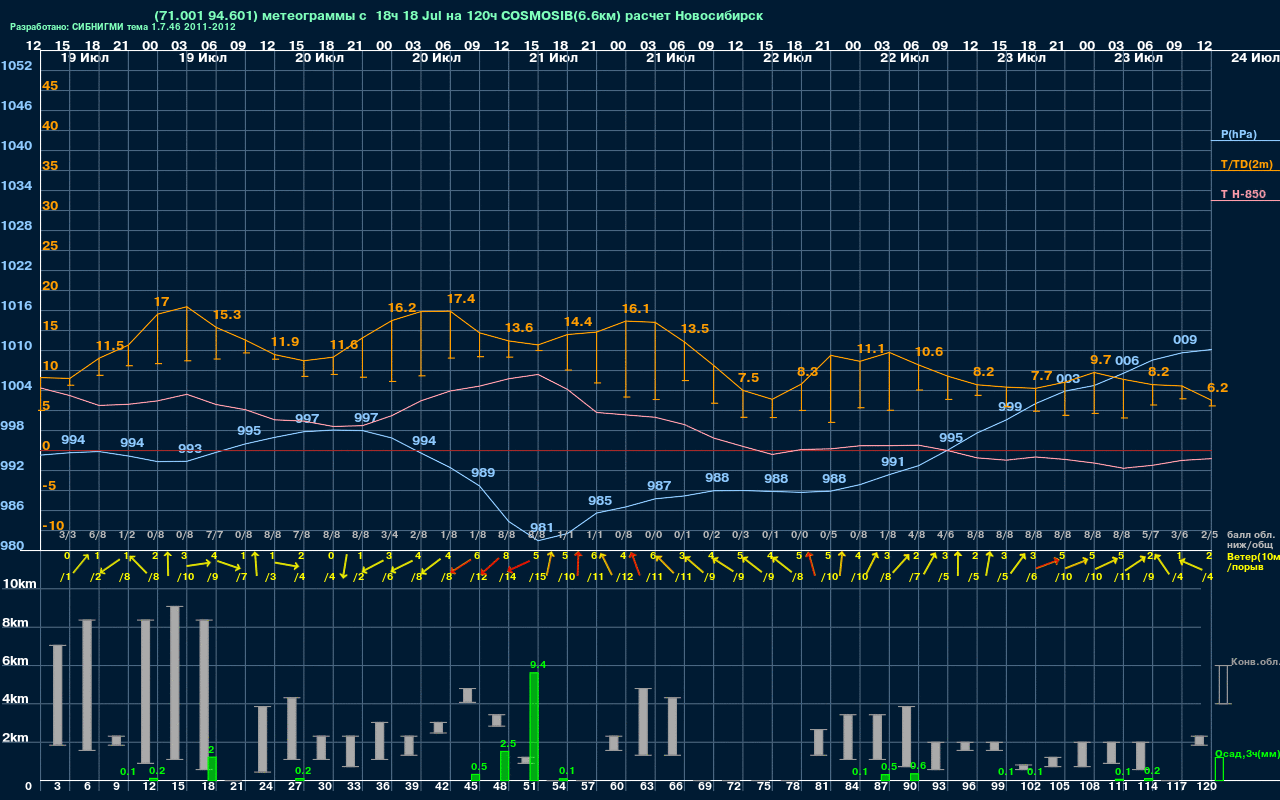Click the green precipitation bar at hour 48
The width and height of the screenshot is (1280, 800).
[505, 767]
